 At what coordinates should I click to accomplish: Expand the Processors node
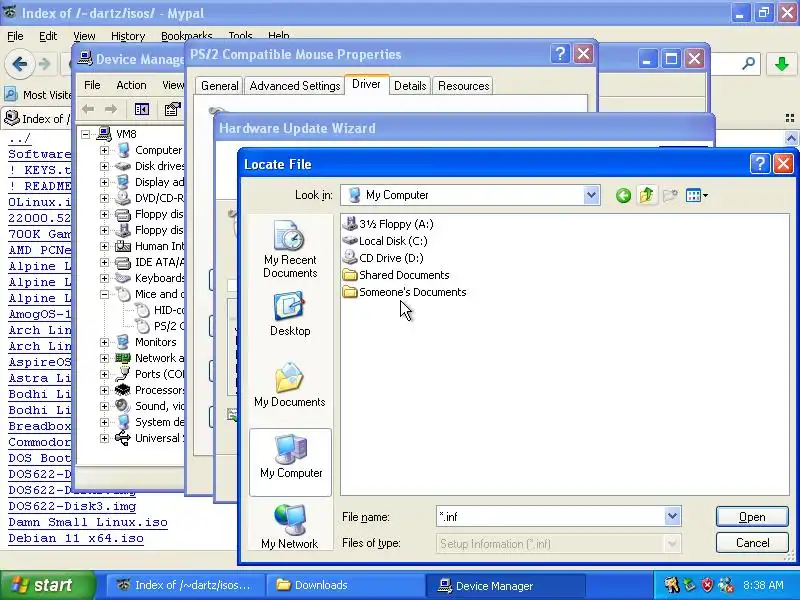pos(104,390)
